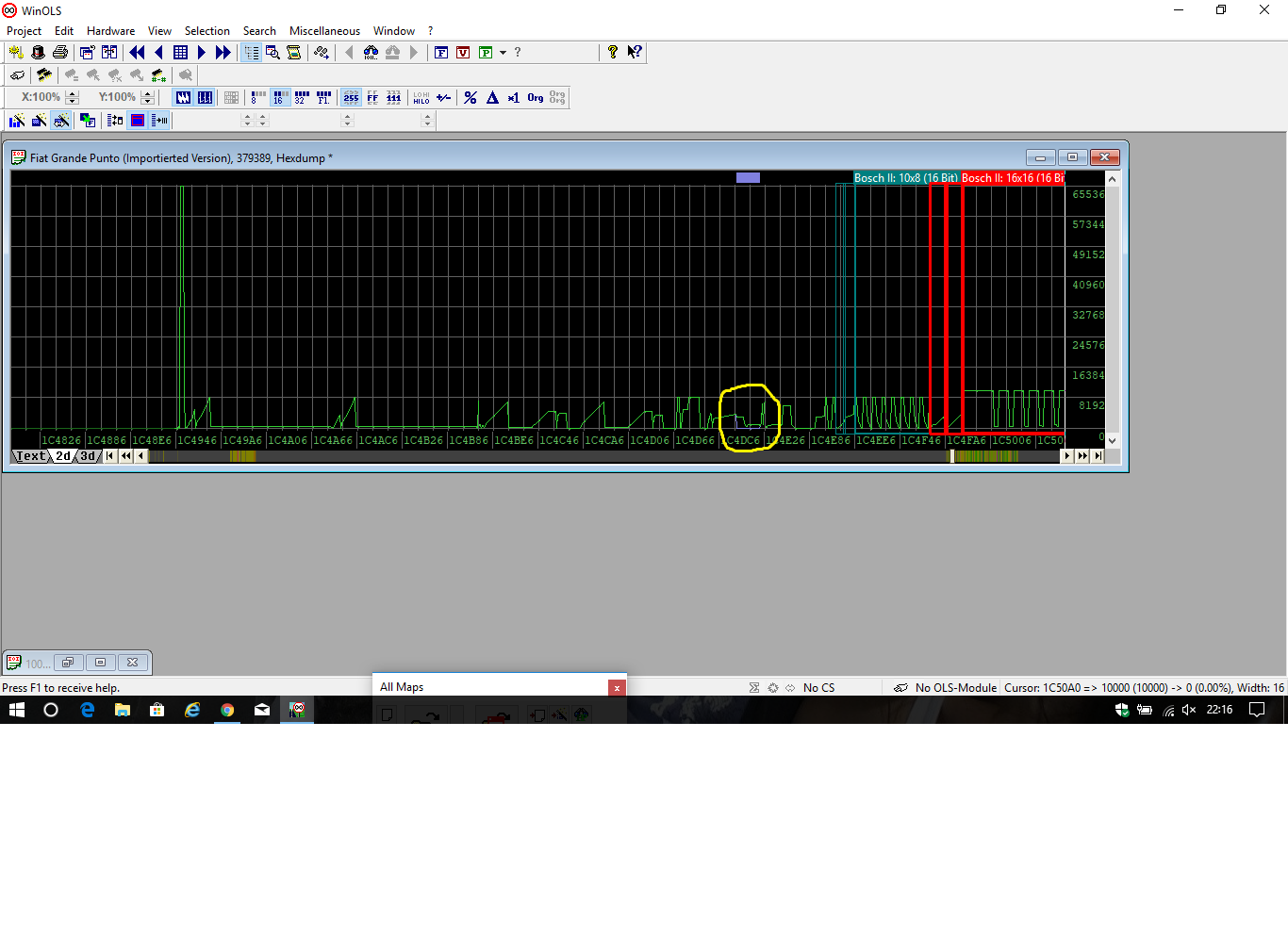Increase the X:100% zoom stepper

(72, 93)
